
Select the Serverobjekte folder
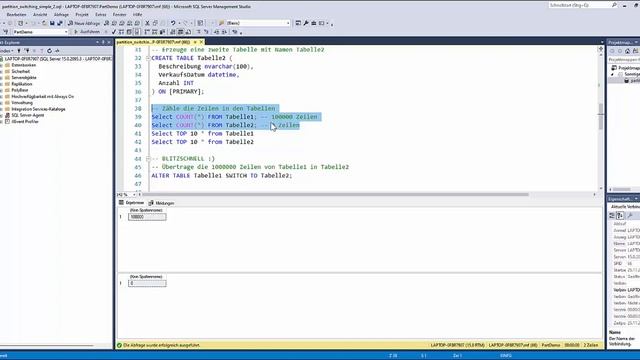(24, 78)
